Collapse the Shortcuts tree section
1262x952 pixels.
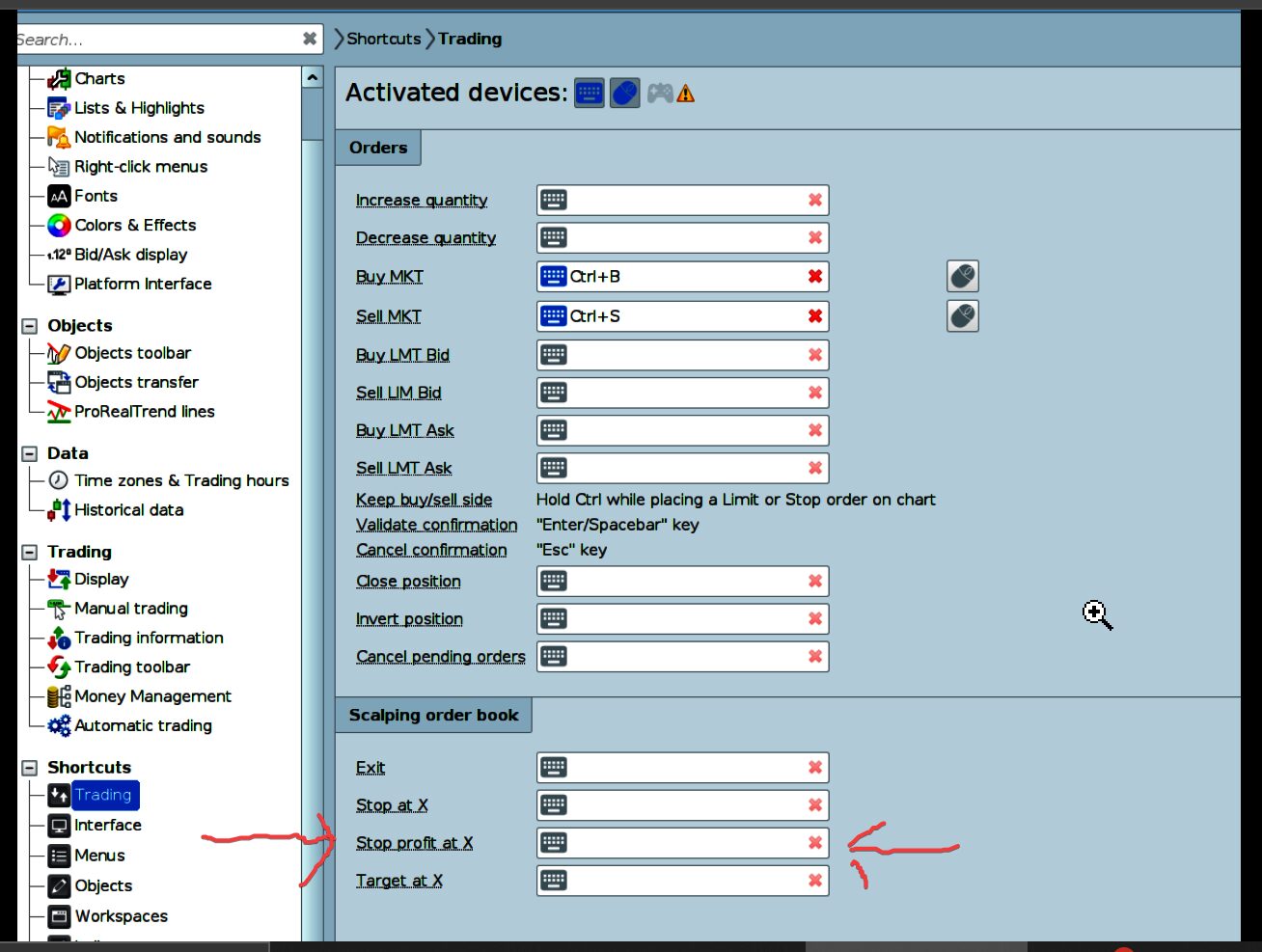click(x=30, y=768)
